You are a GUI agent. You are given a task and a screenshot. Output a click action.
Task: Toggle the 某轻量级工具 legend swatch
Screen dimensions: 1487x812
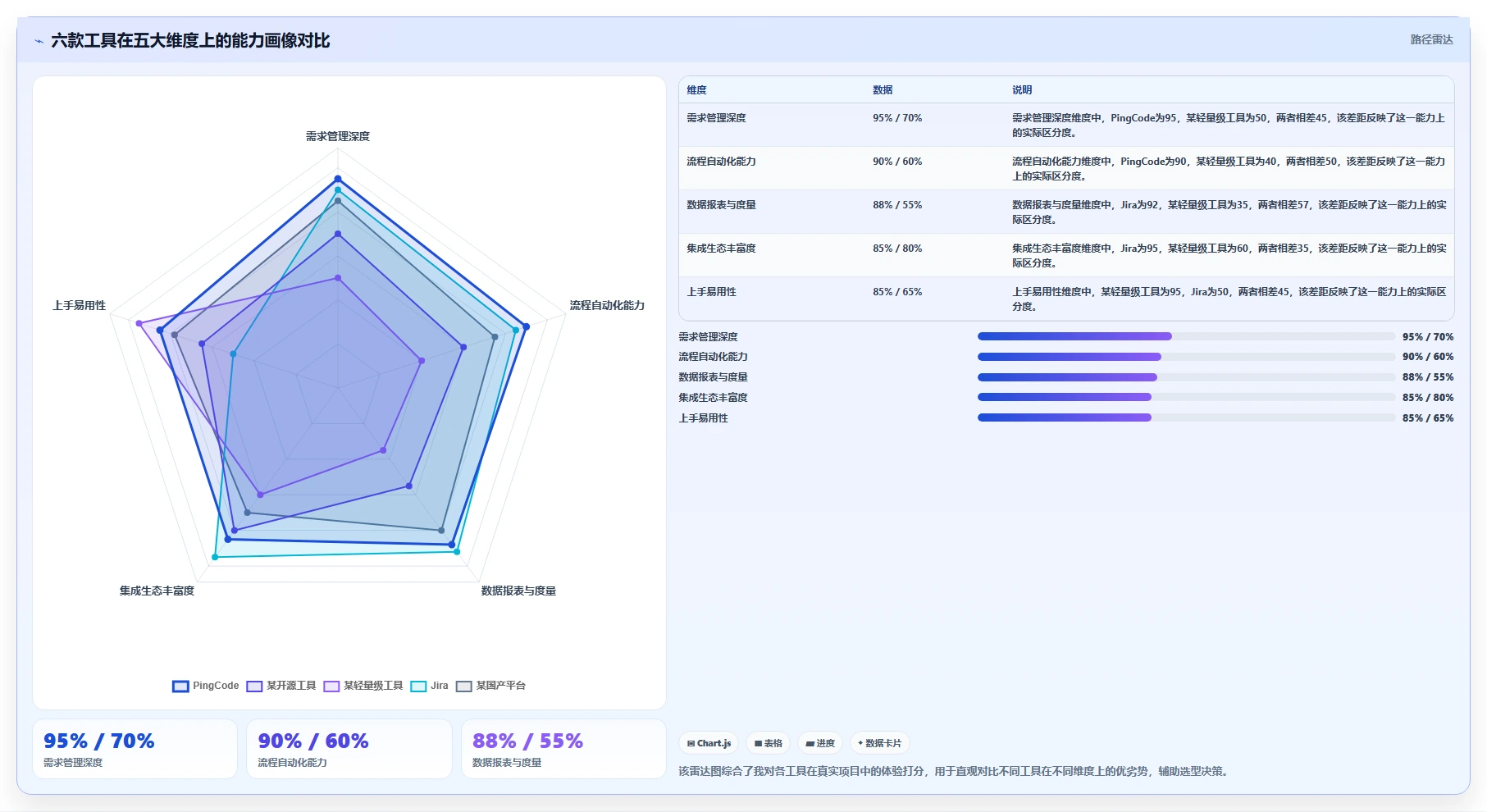[x=331, y=687]
